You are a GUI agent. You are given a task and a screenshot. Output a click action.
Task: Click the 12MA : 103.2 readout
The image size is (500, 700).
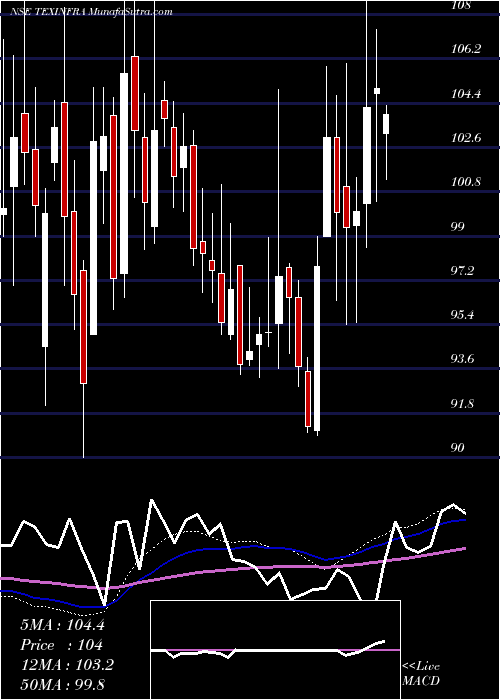coord(67,665)
